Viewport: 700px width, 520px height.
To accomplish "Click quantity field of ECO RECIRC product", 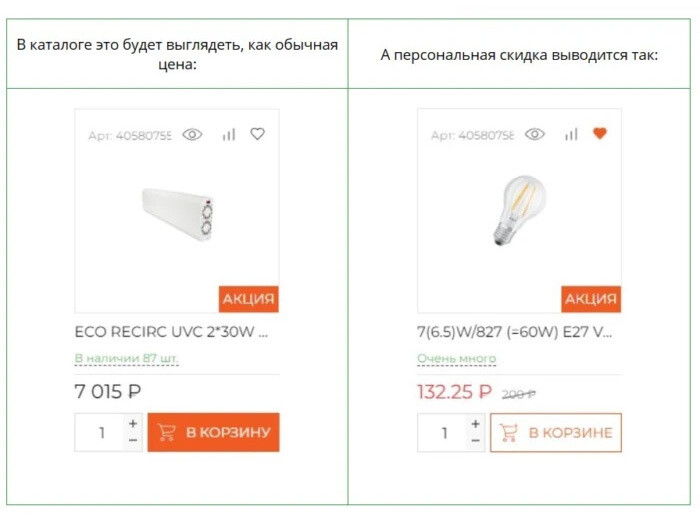I will click(x=101, y=432).
